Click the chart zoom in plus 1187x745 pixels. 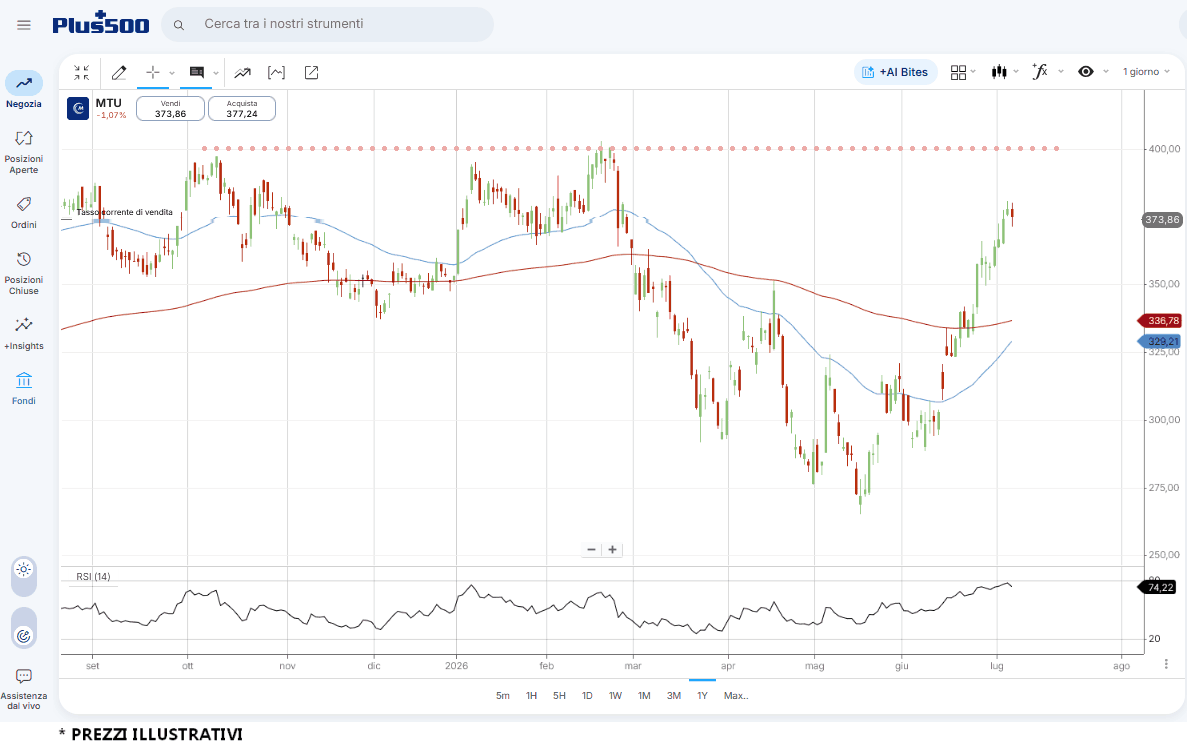click(612, 550)
